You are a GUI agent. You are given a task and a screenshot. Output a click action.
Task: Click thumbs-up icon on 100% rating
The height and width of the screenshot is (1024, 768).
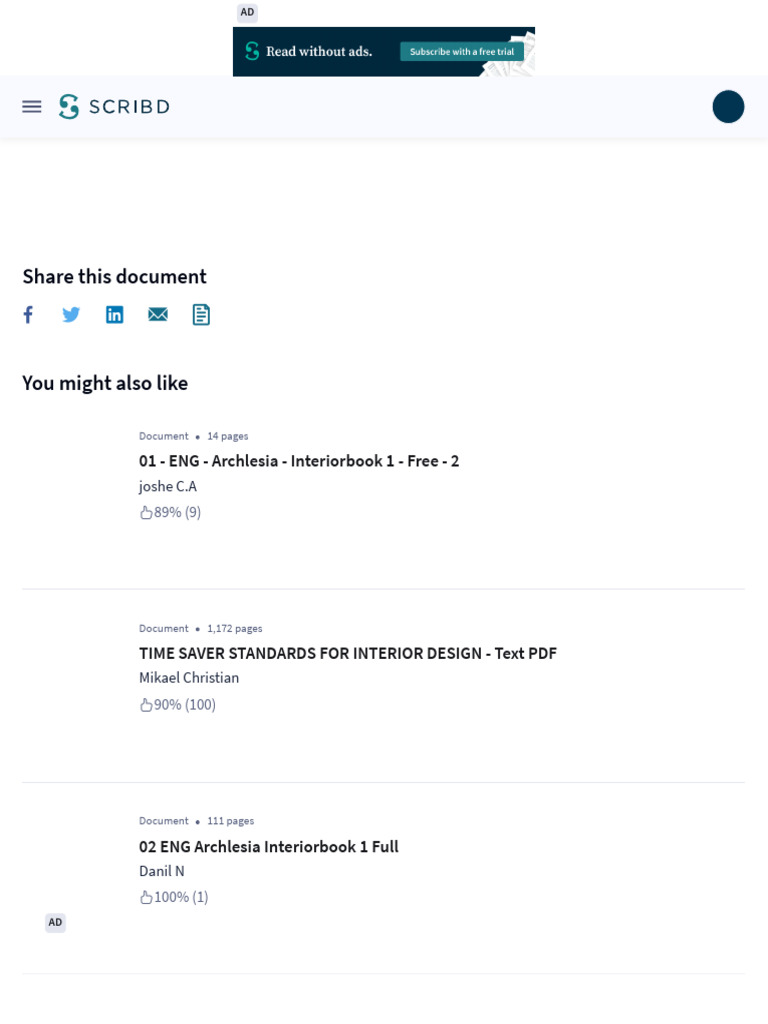(x=146, y=898)
